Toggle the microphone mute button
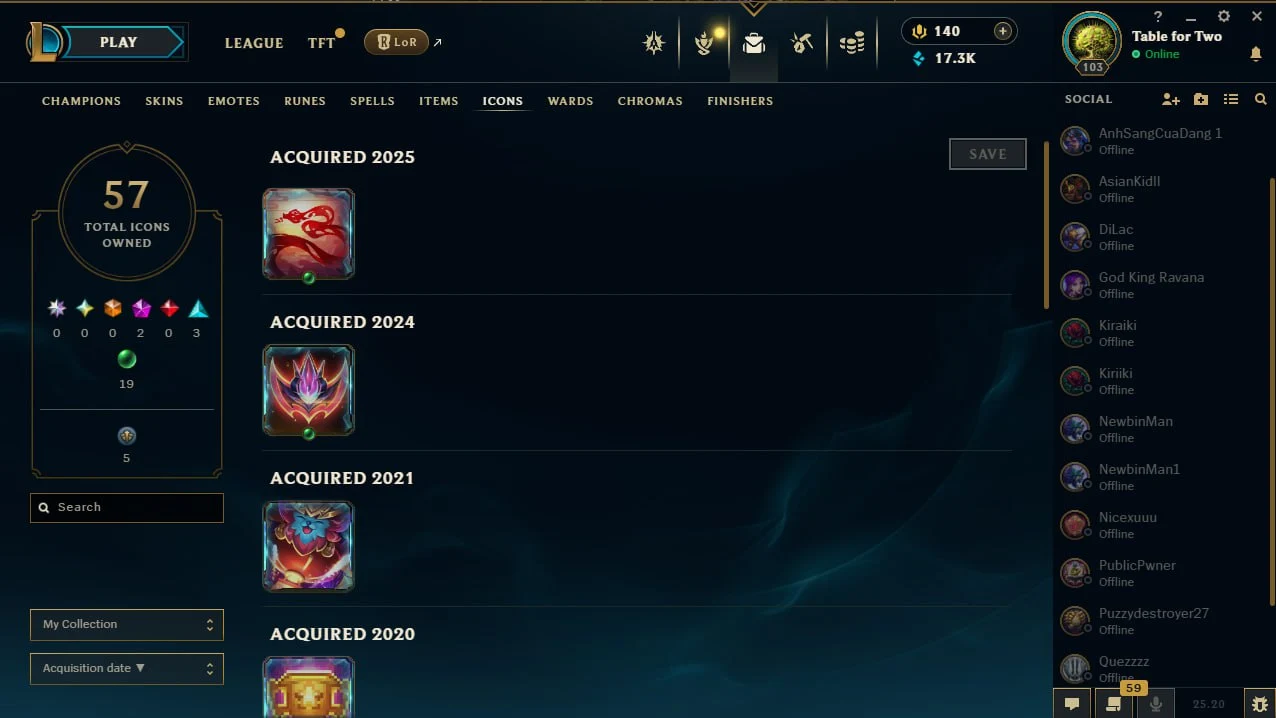Viewport: 1276px width, 718px height. 1156,704
